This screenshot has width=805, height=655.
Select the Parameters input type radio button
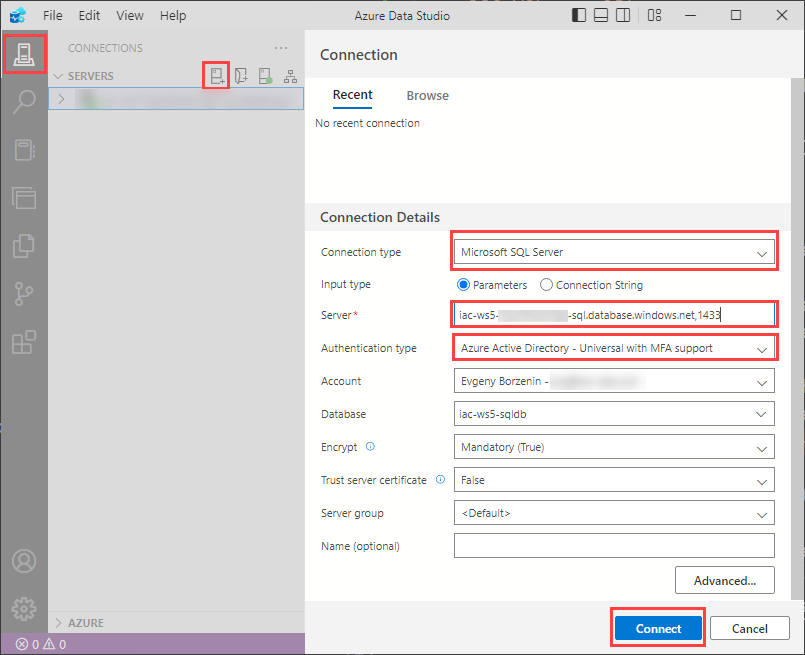(464, 284)
